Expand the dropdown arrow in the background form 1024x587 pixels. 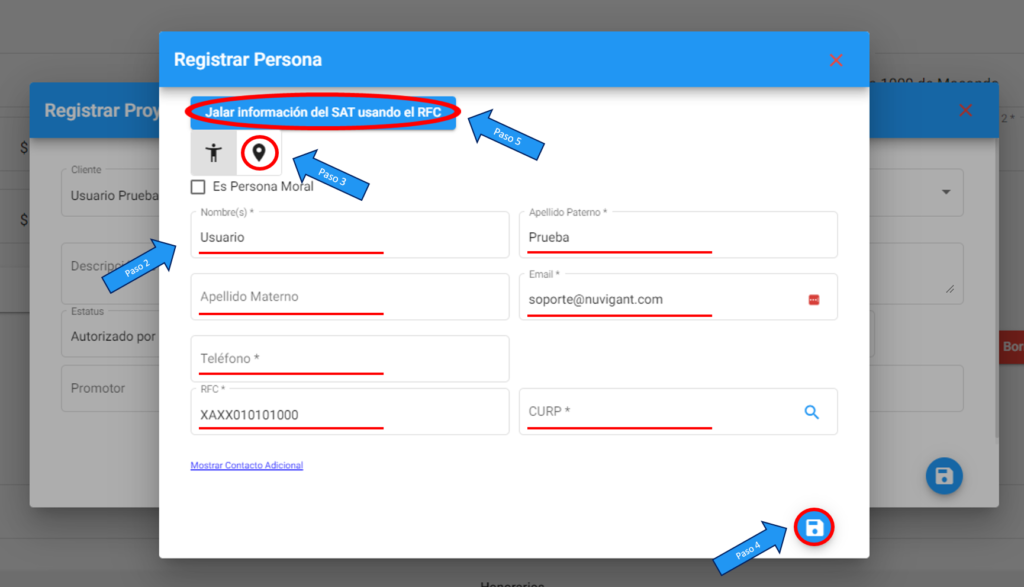click(946, 192)
